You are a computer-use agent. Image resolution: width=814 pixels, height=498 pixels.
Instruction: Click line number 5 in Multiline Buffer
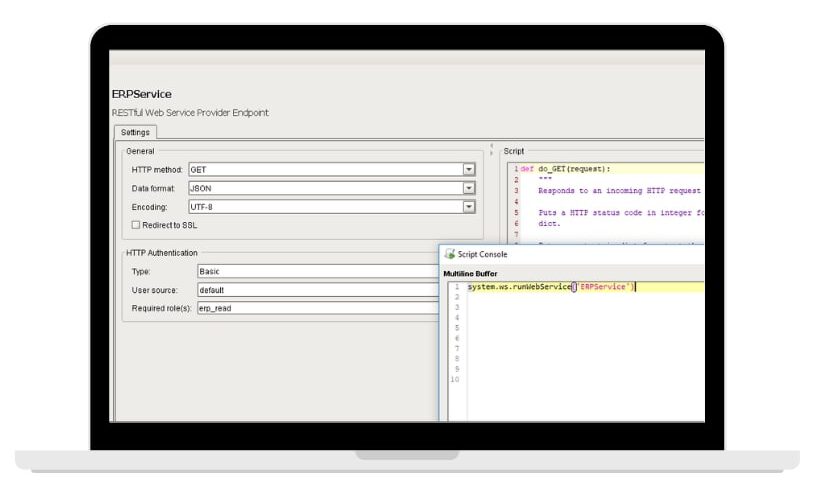click(455, 328)
